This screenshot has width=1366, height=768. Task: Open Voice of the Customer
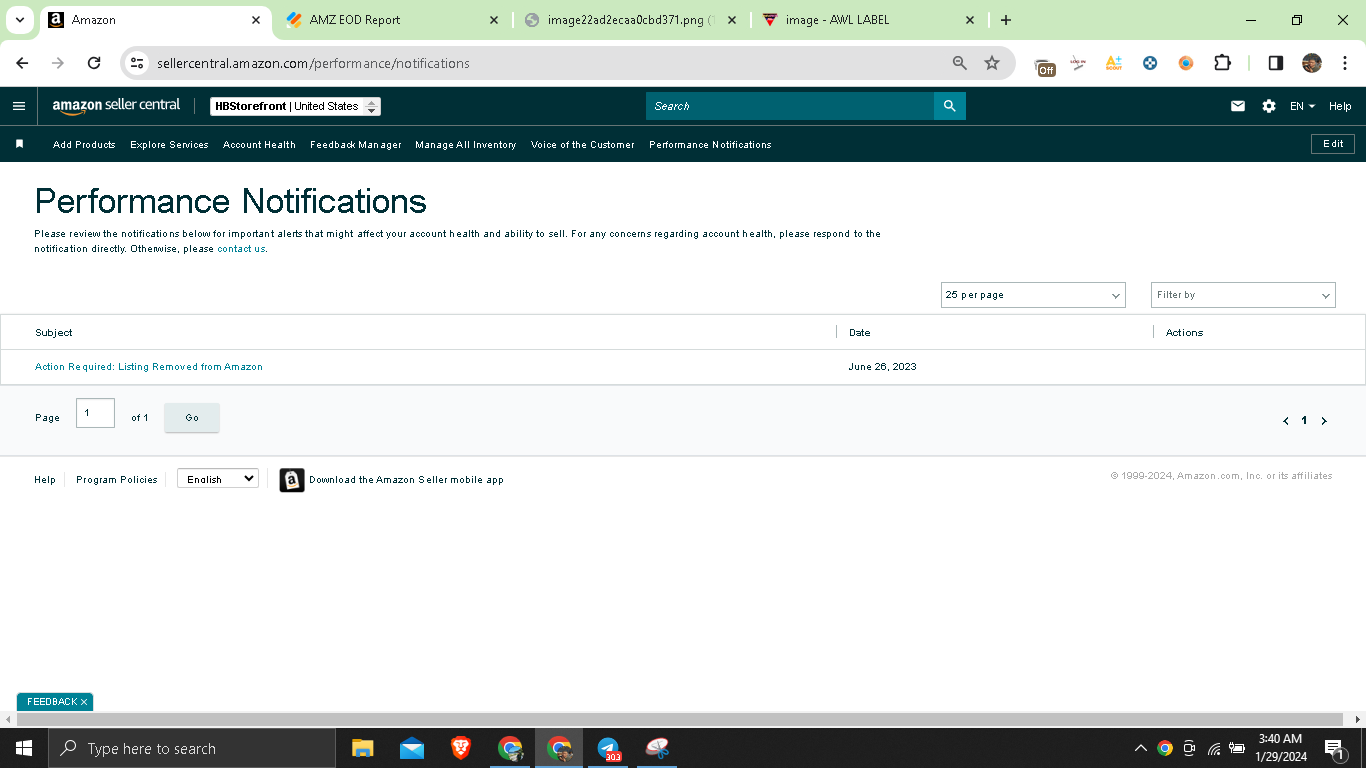click(x=583, y=145)
